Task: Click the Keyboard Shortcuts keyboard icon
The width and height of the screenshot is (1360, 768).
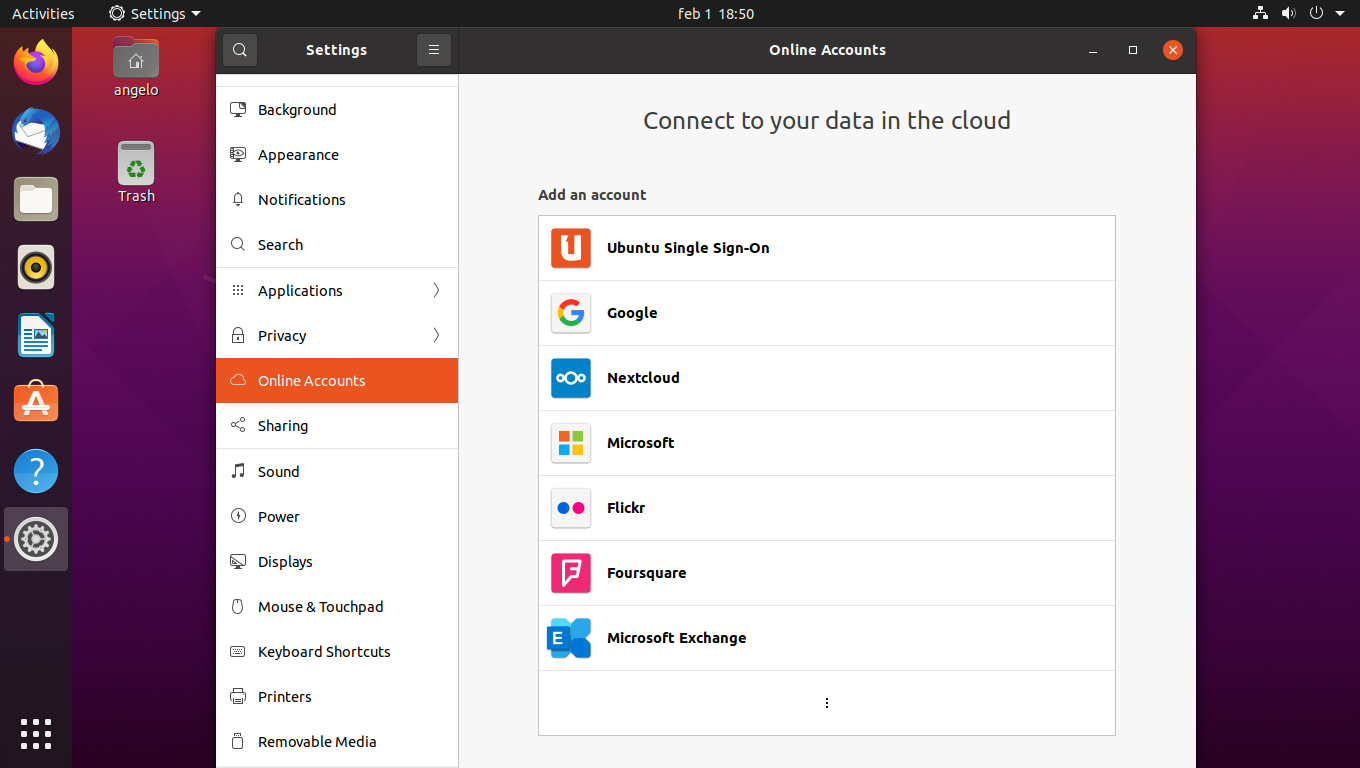Action: 238,652
